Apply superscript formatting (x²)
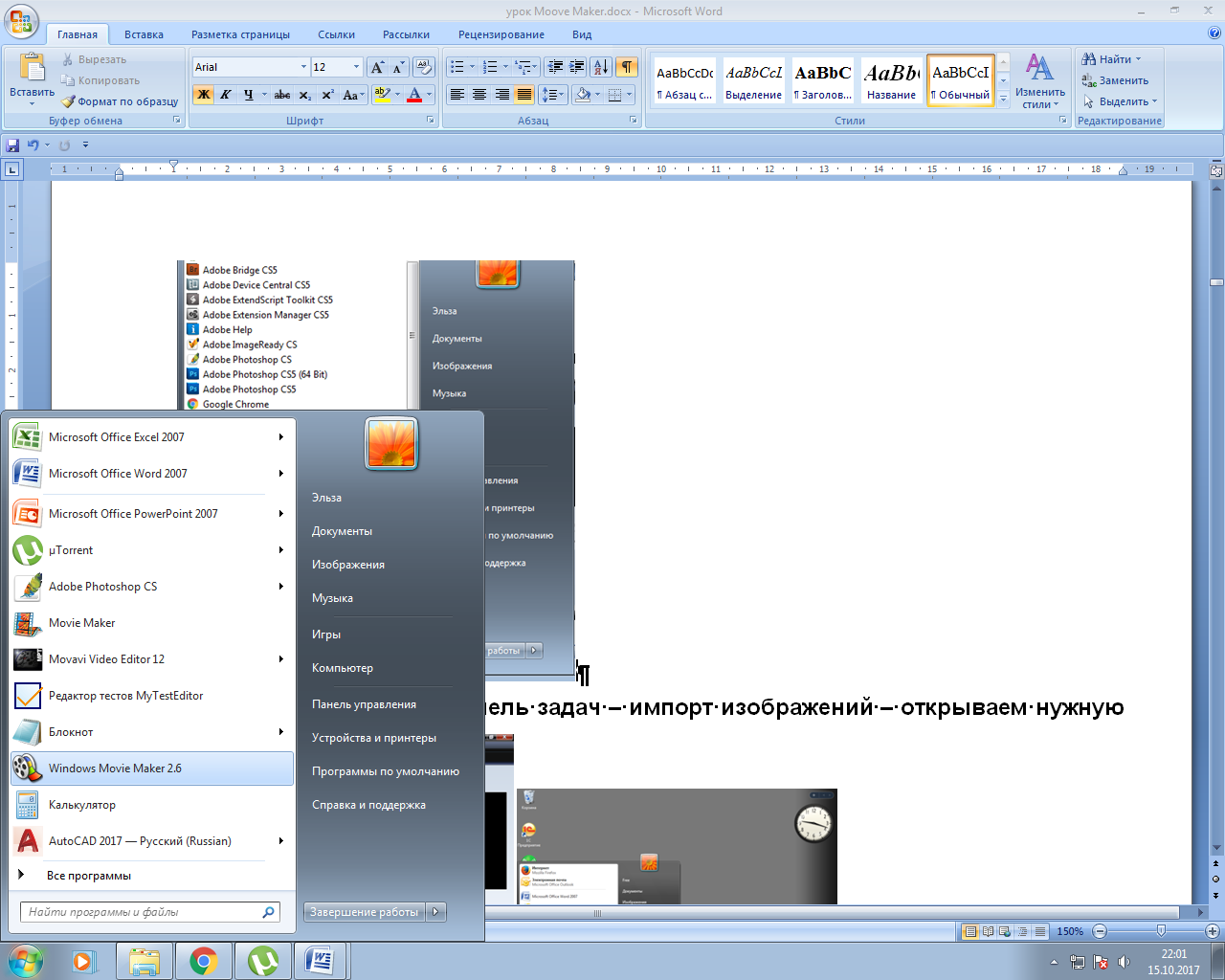 click(x=327, y=95)
